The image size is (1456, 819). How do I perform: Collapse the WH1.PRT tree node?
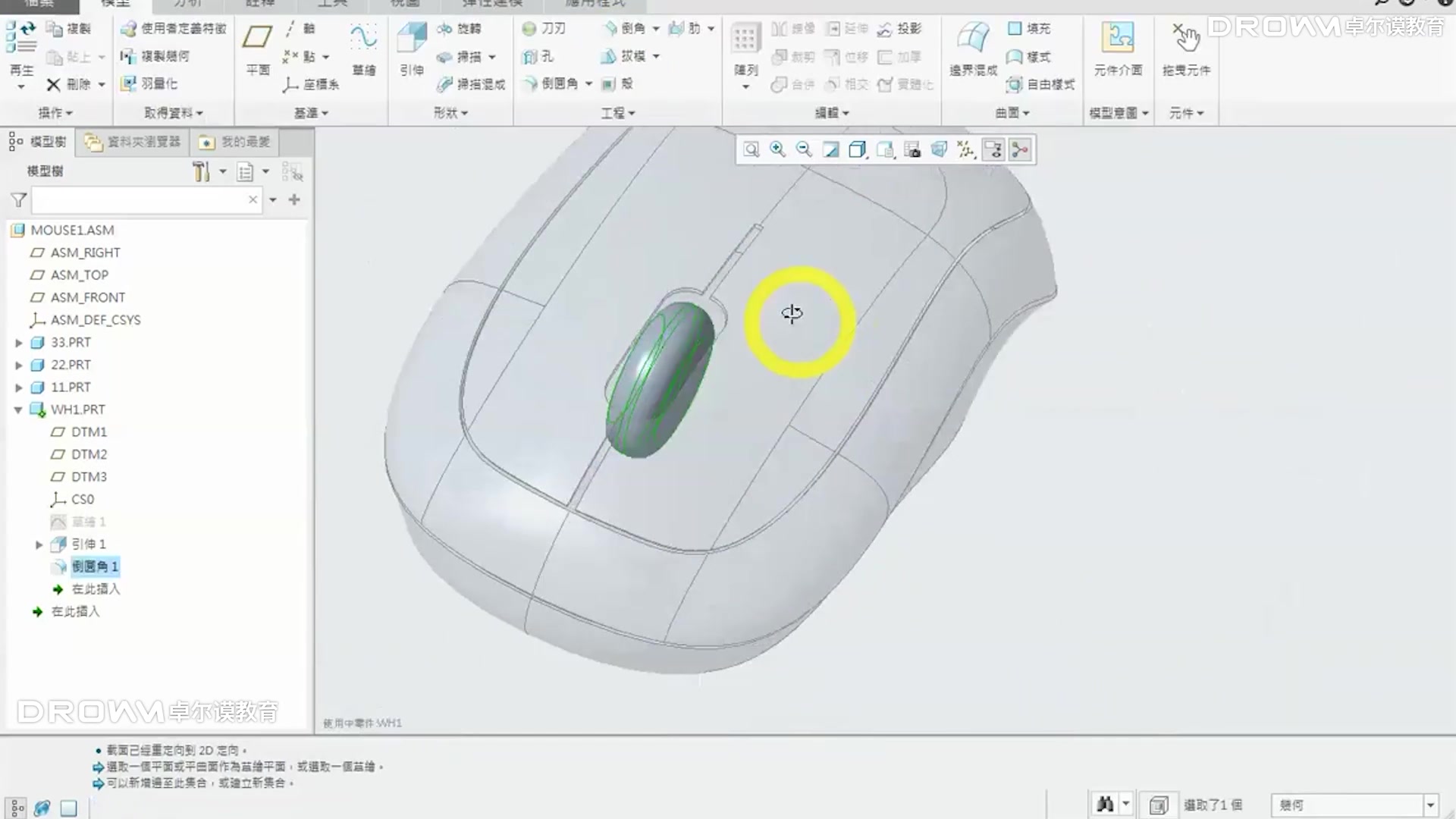[x=18, y=409]
